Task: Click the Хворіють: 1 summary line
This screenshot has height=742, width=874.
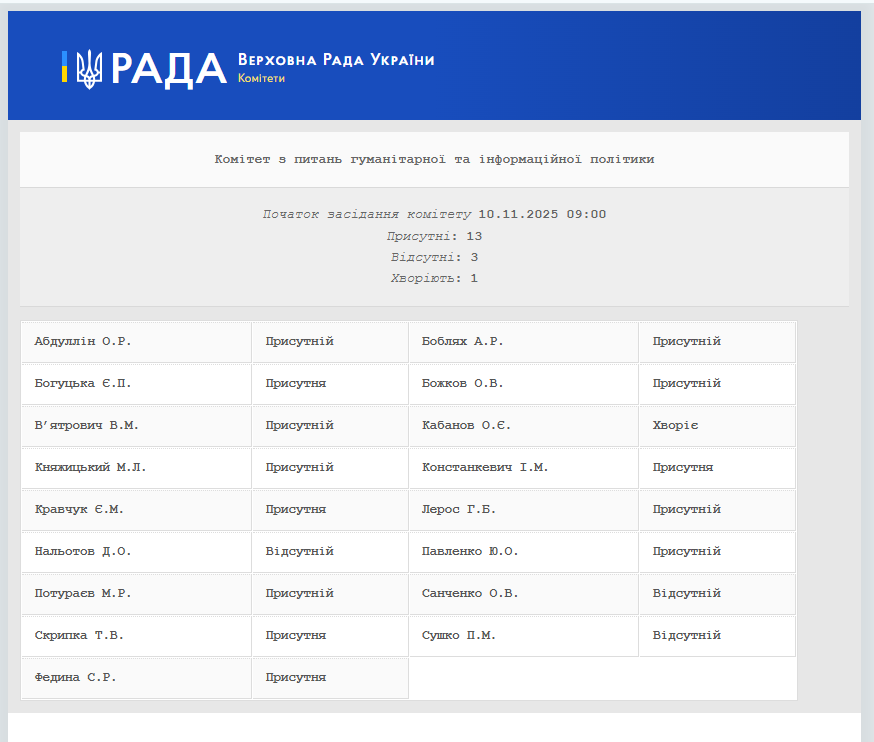Action: coord(434,278)
